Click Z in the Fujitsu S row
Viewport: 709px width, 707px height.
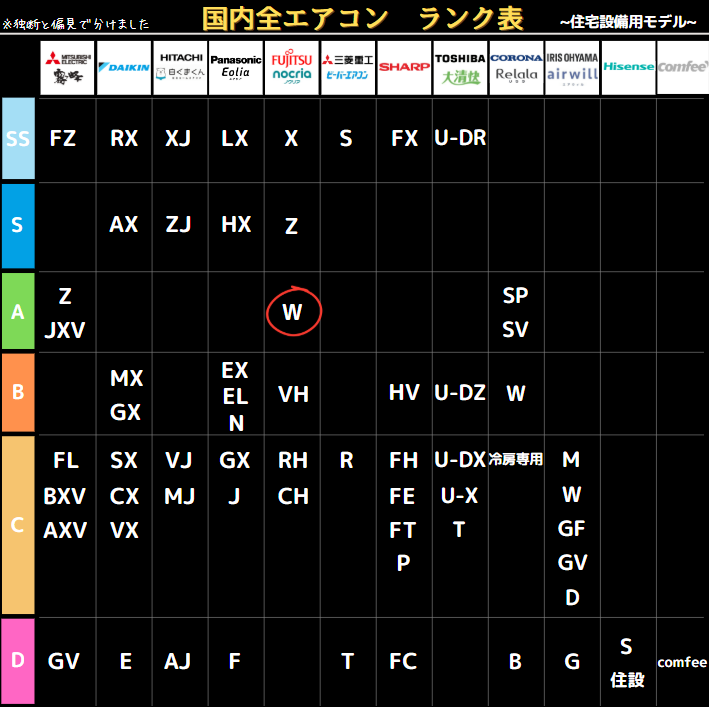click(x=291, y=226)
